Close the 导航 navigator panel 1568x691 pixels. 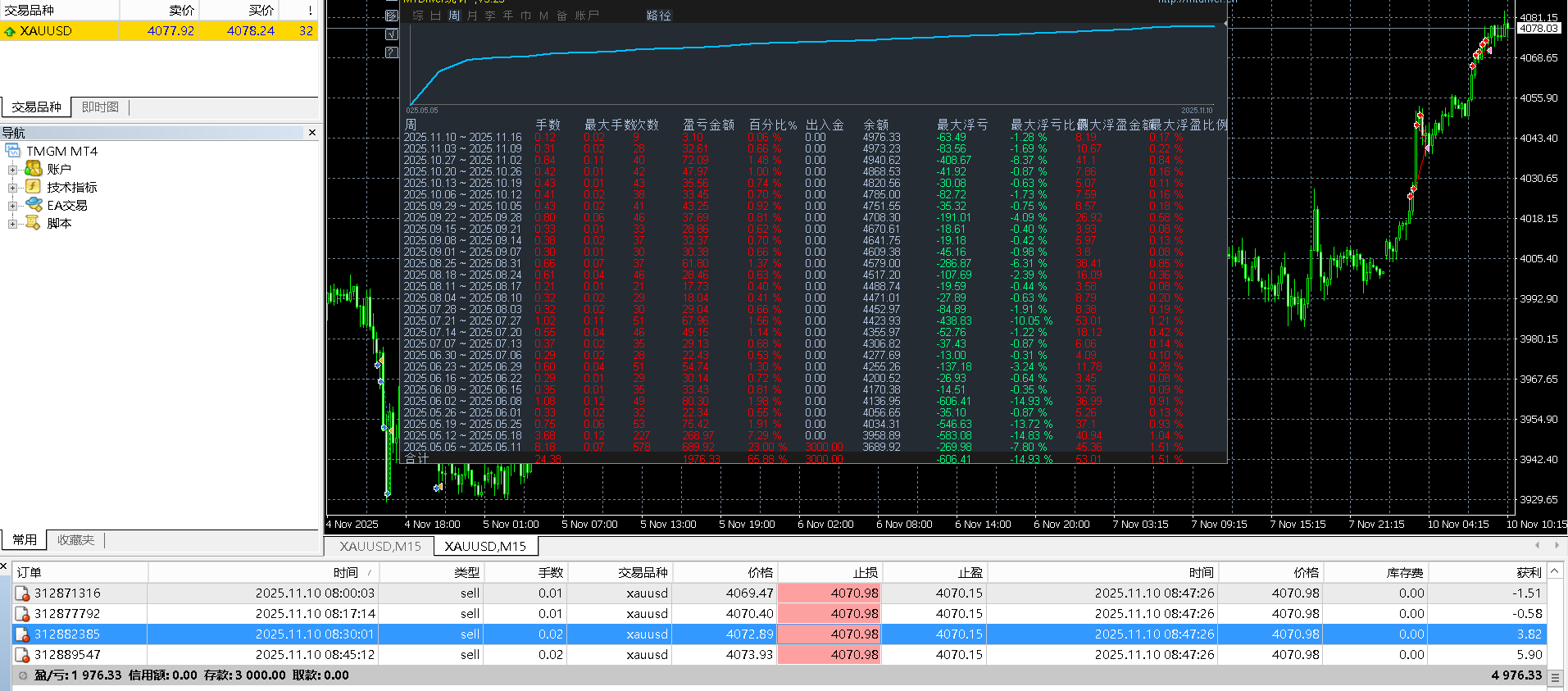tap(312, 133)
